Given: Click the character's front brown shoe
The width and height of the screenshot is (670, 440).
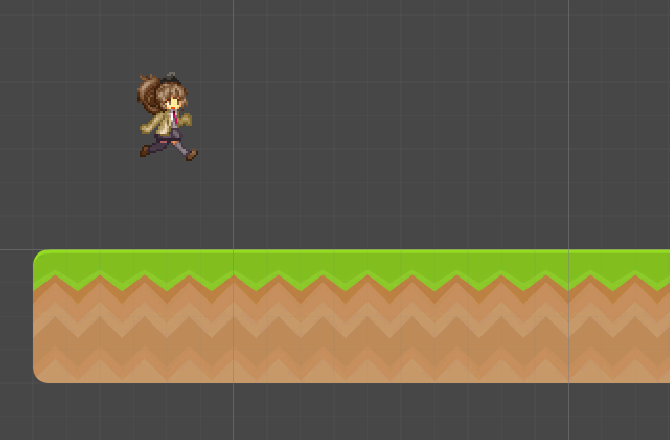Looking at the screenshot, I should pyautogui.click(x=191, y=155).
